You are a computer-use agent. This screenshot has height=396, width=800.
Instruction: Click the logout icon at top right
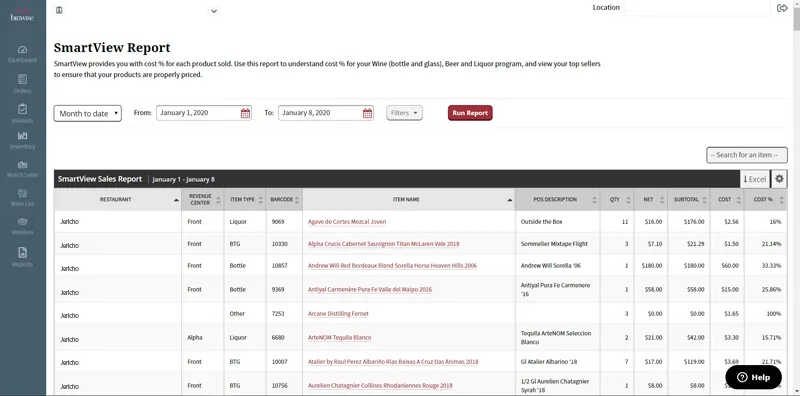coord(782,8)
